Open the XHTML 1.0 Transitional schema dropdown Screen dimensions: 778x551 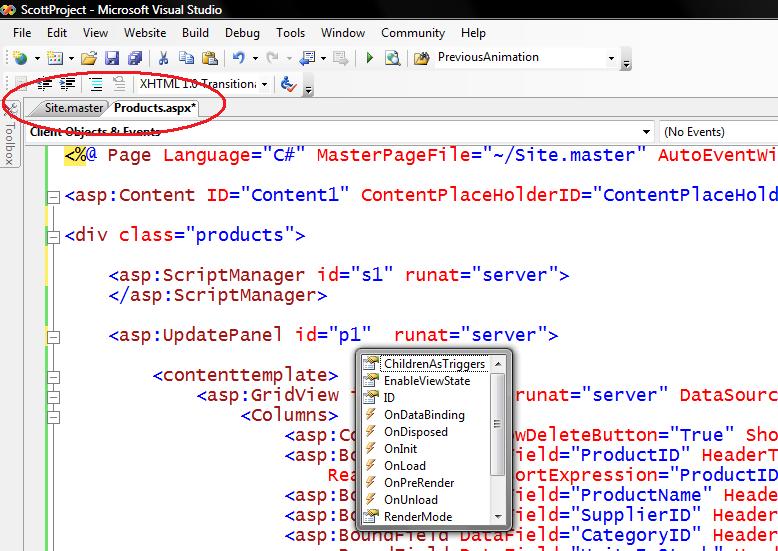coord(264,84)
